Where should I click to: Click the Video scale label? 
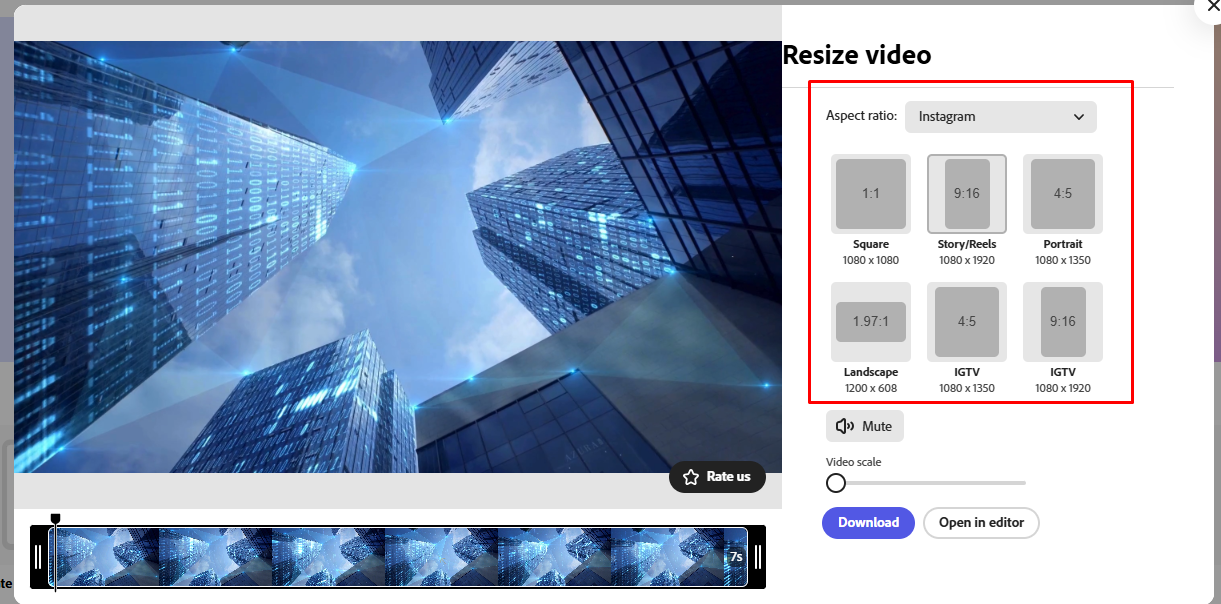[x=854, y=462]
